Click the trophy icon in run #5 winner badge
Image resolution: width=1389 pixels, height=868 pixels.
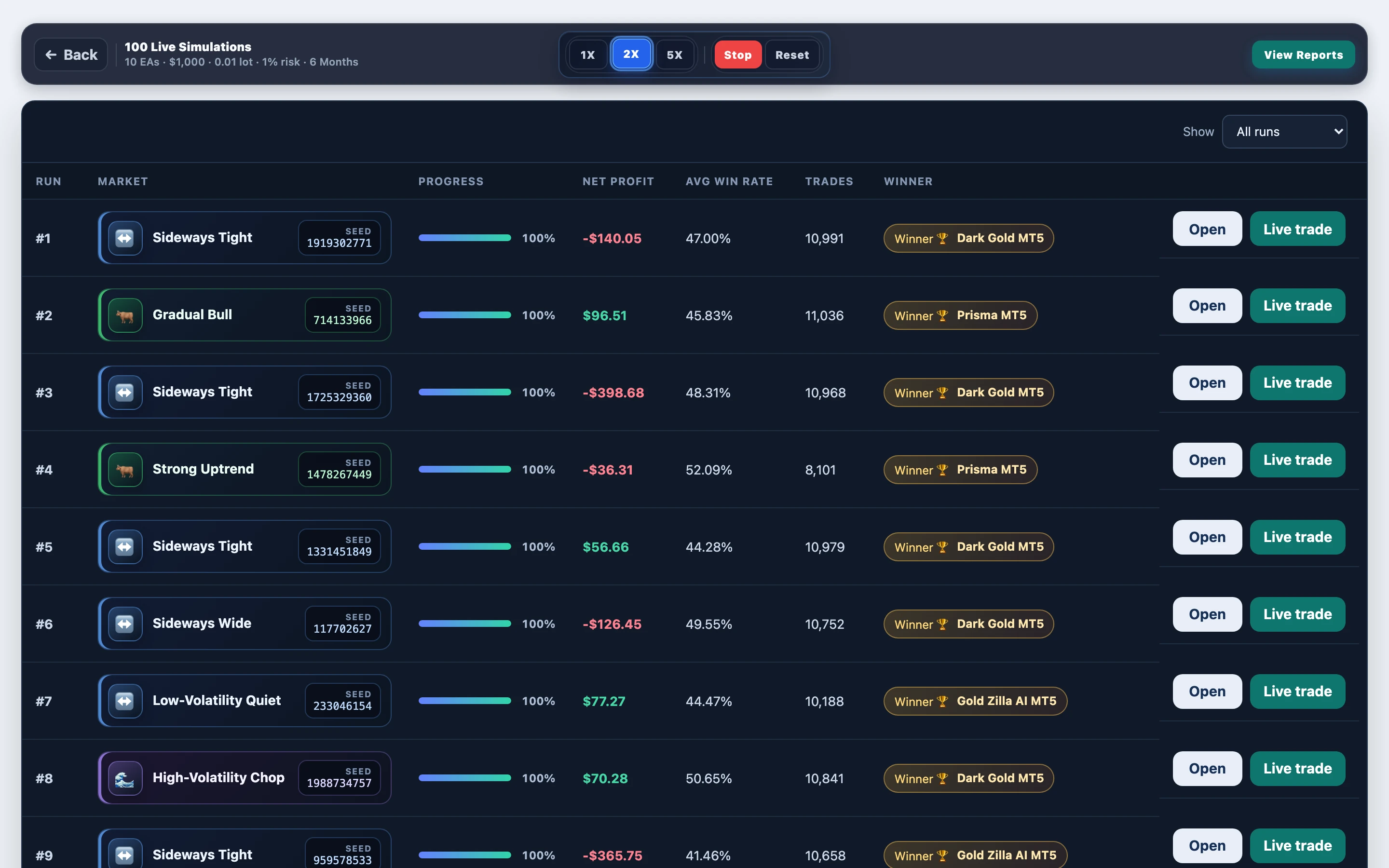(x=942, y=547)
